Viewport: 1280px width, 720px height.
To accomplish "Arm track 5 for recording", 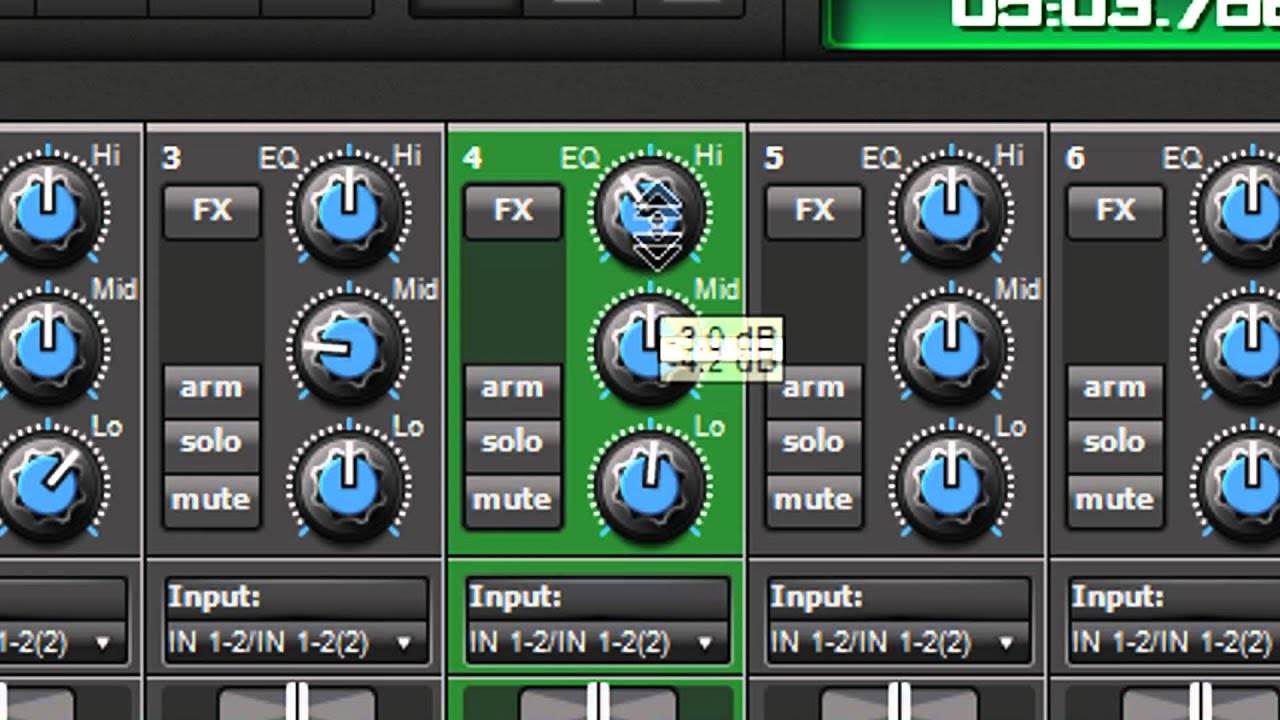I will (x=814, y=389).
